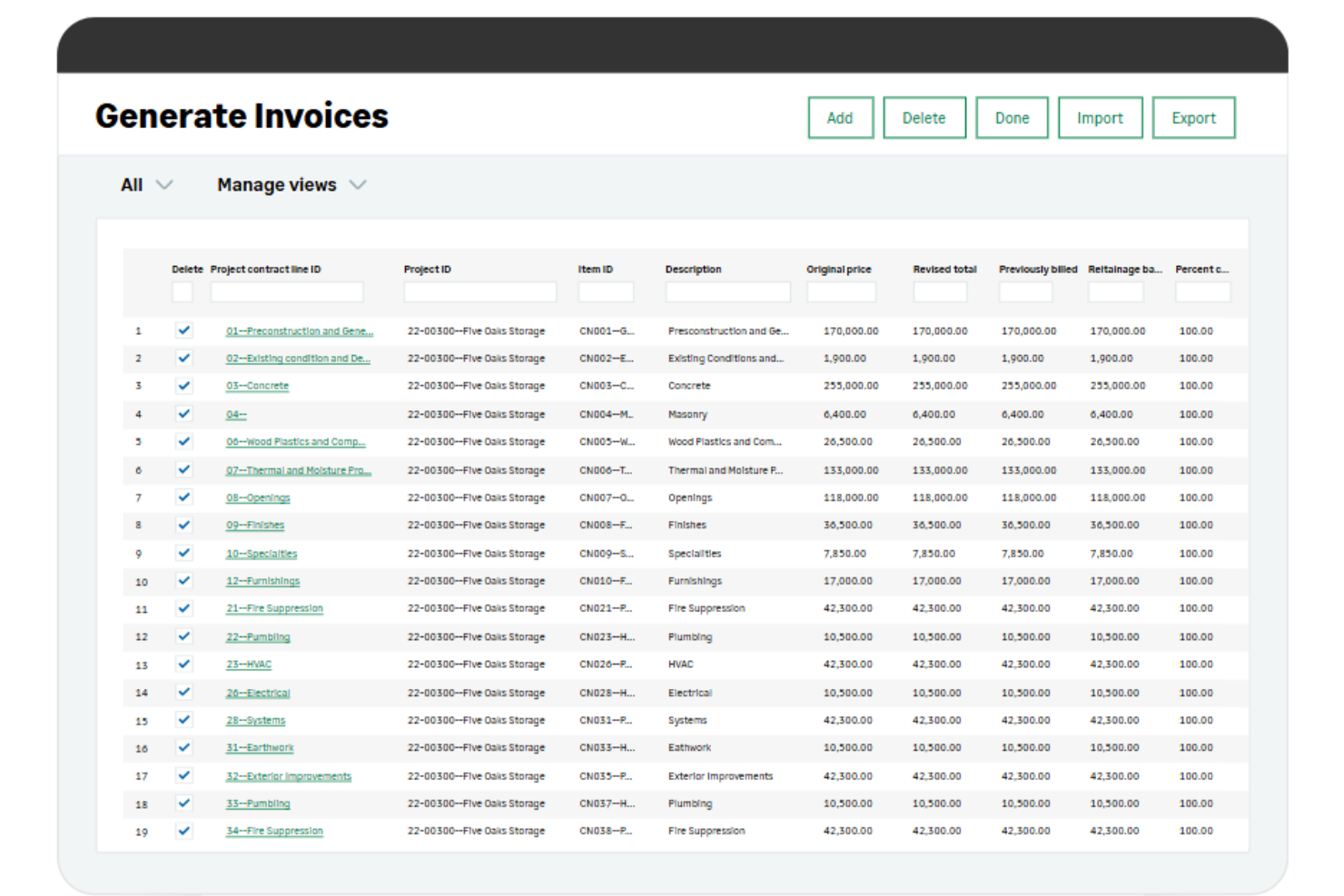Toggle the delete checkbox on row 10--Specialties
1344x896 pixels.
click(184, 553)
